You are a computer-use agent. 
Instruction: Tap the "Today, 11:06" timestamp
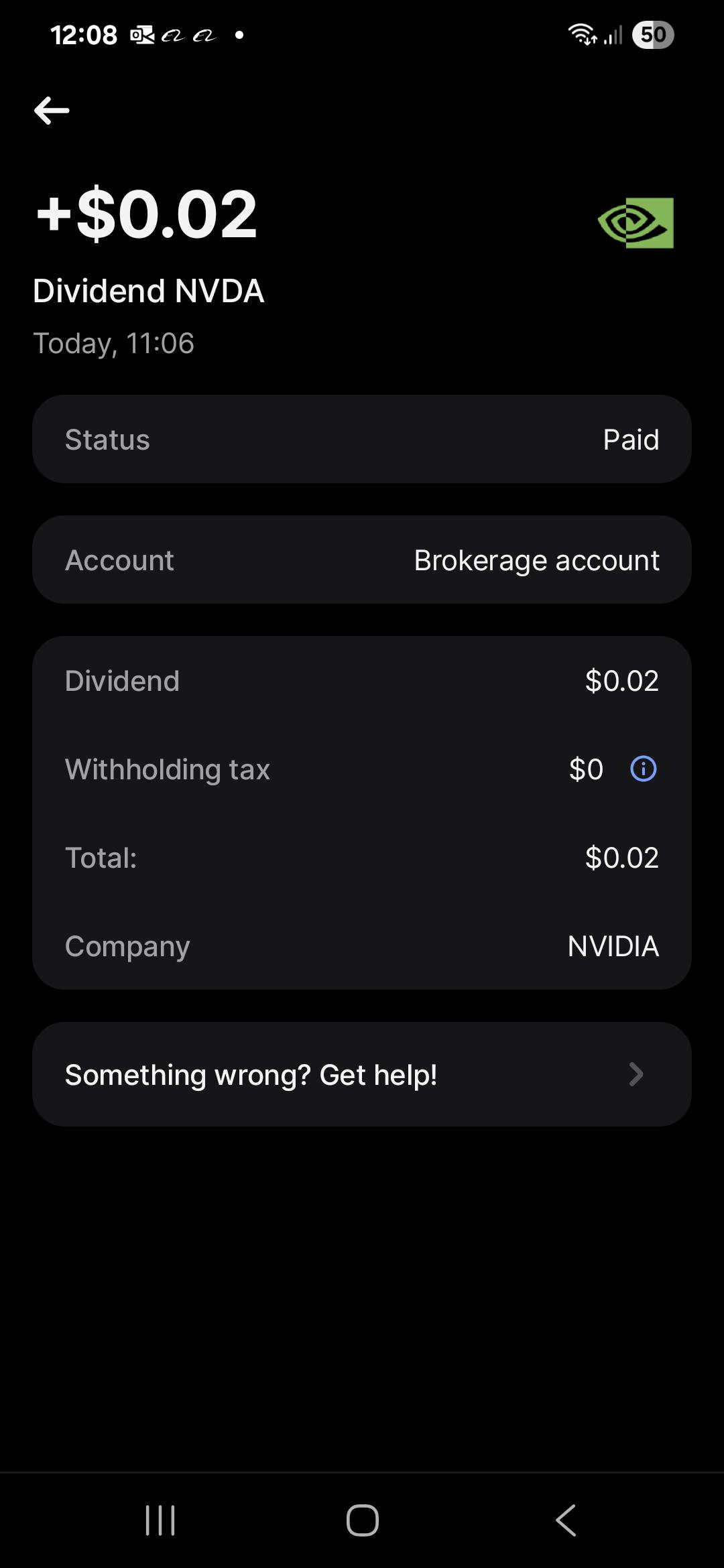coord(114,343)
